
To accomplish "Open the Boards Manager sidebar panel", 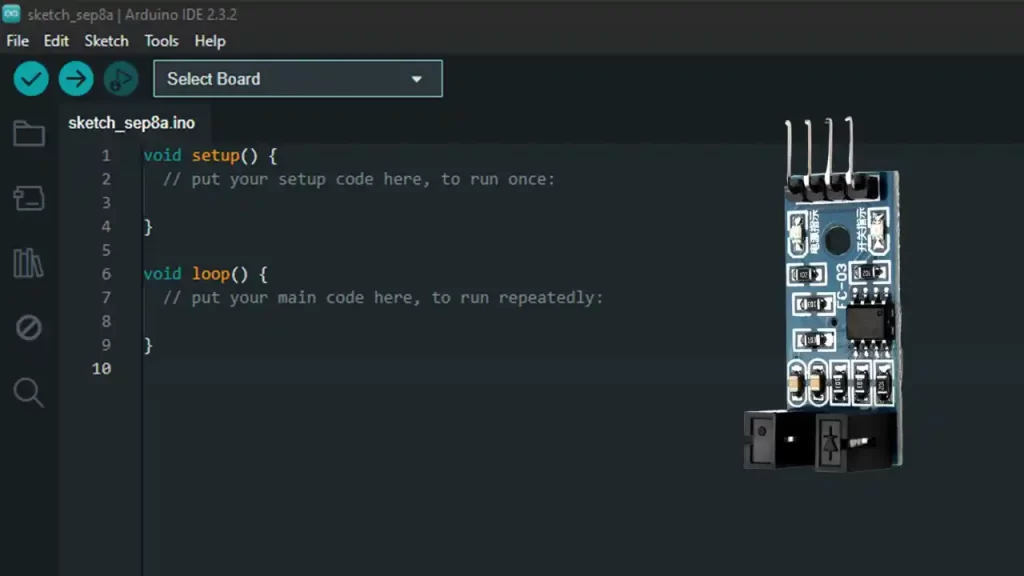I will 29,198.
